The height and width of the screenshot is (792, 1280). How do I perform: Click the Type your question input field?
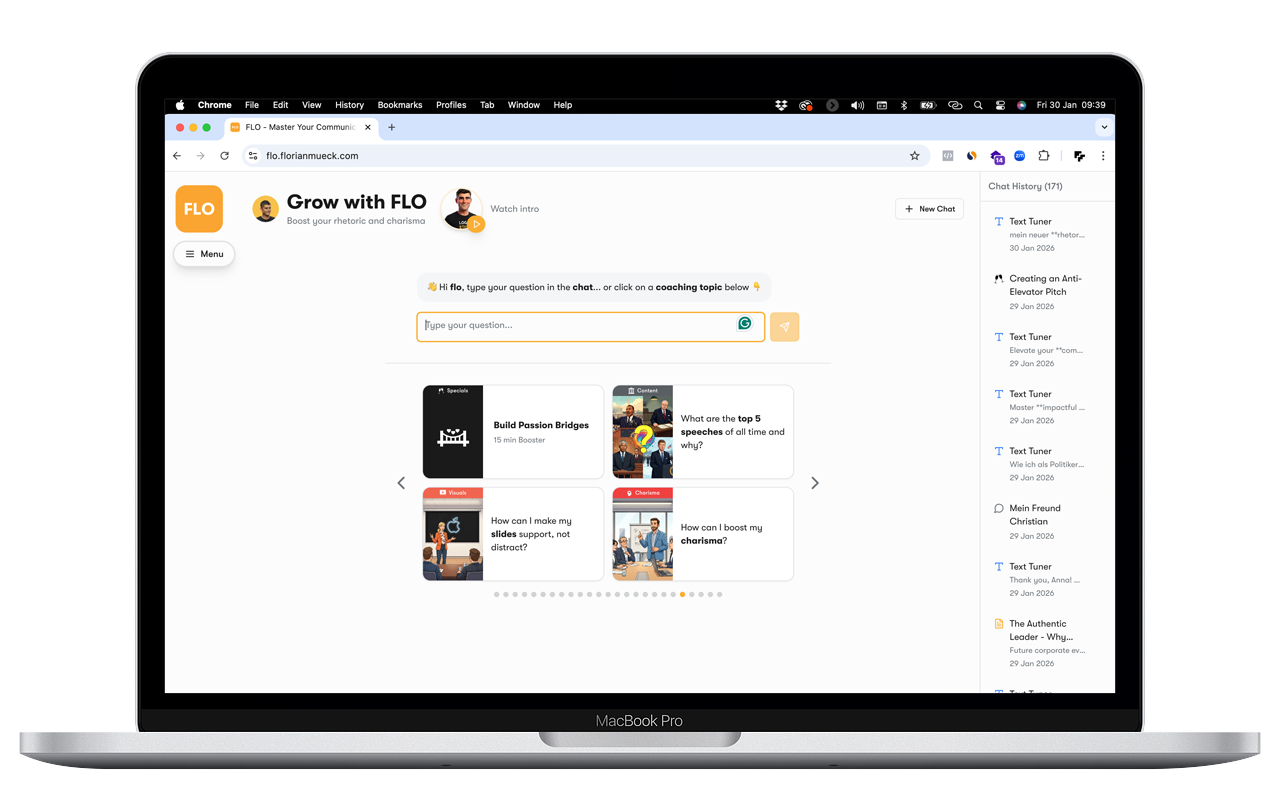[580, 326]
